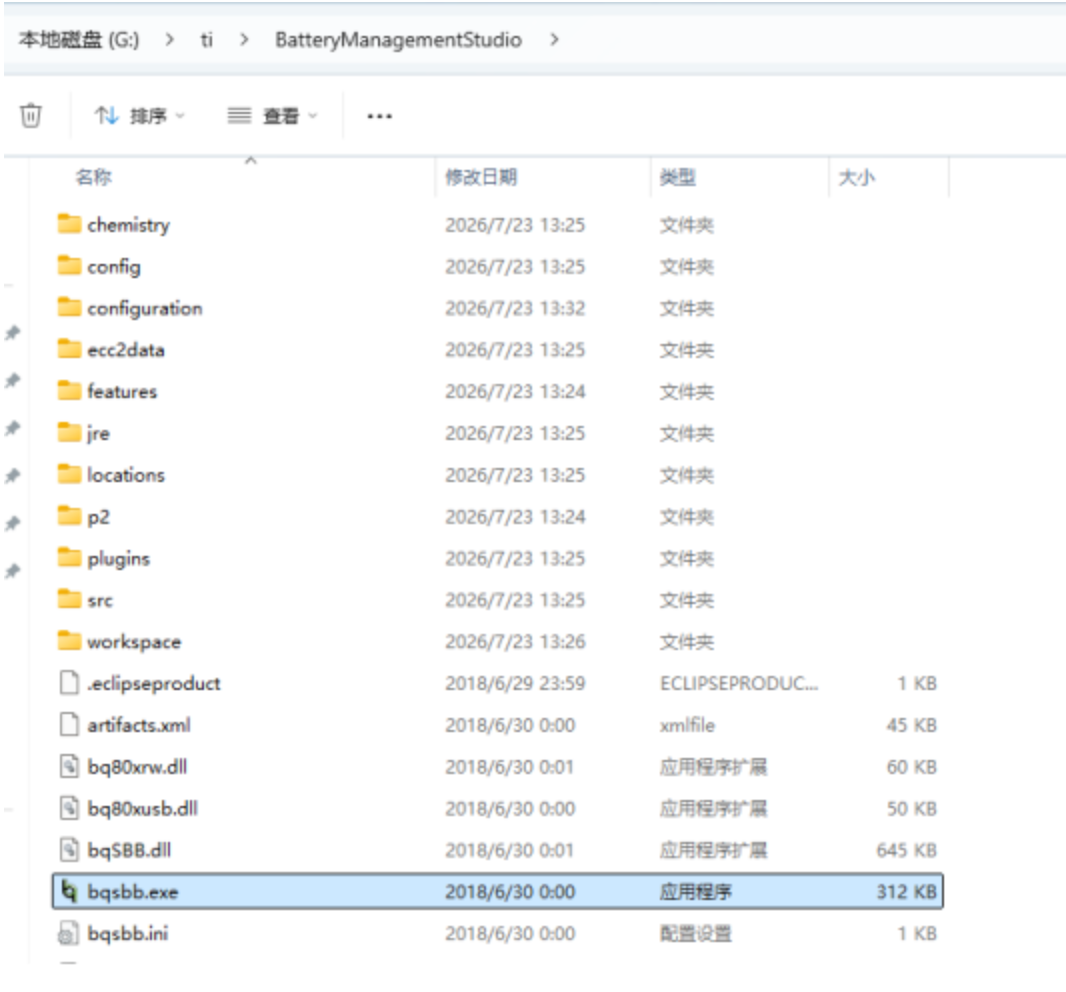Screen dimensions: 1066x992
Task: Select the features folder name
Action: [122, 392]
